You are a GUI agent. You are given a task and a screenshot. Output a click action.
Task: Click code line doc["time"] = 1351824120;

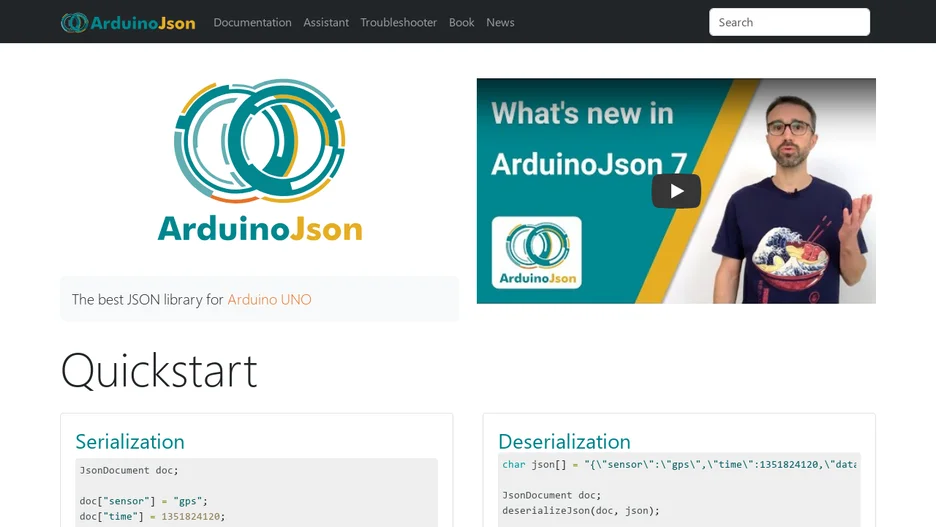(152, 517)
